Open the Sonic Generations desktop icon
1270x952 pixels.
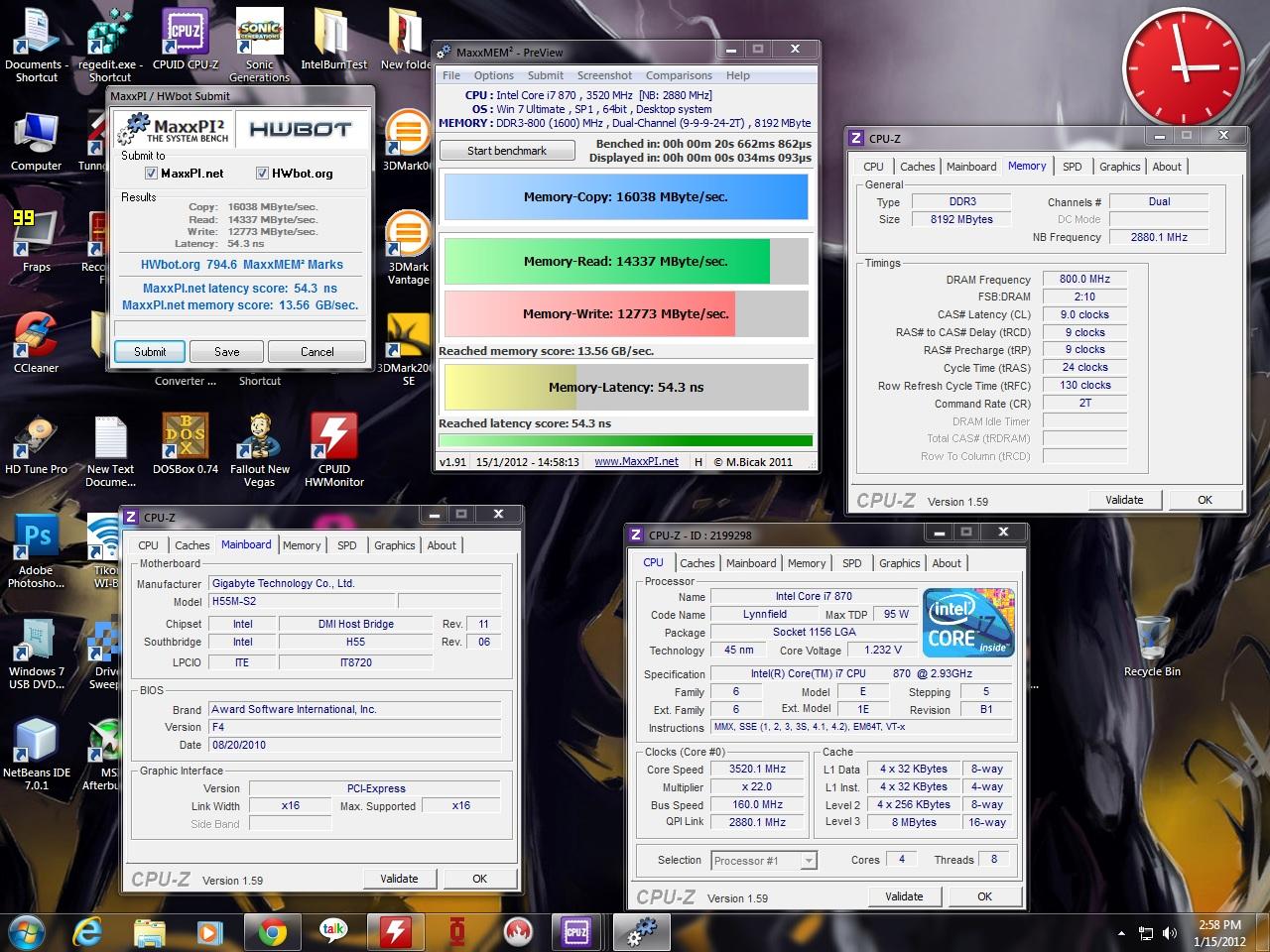tap(259, 45)
